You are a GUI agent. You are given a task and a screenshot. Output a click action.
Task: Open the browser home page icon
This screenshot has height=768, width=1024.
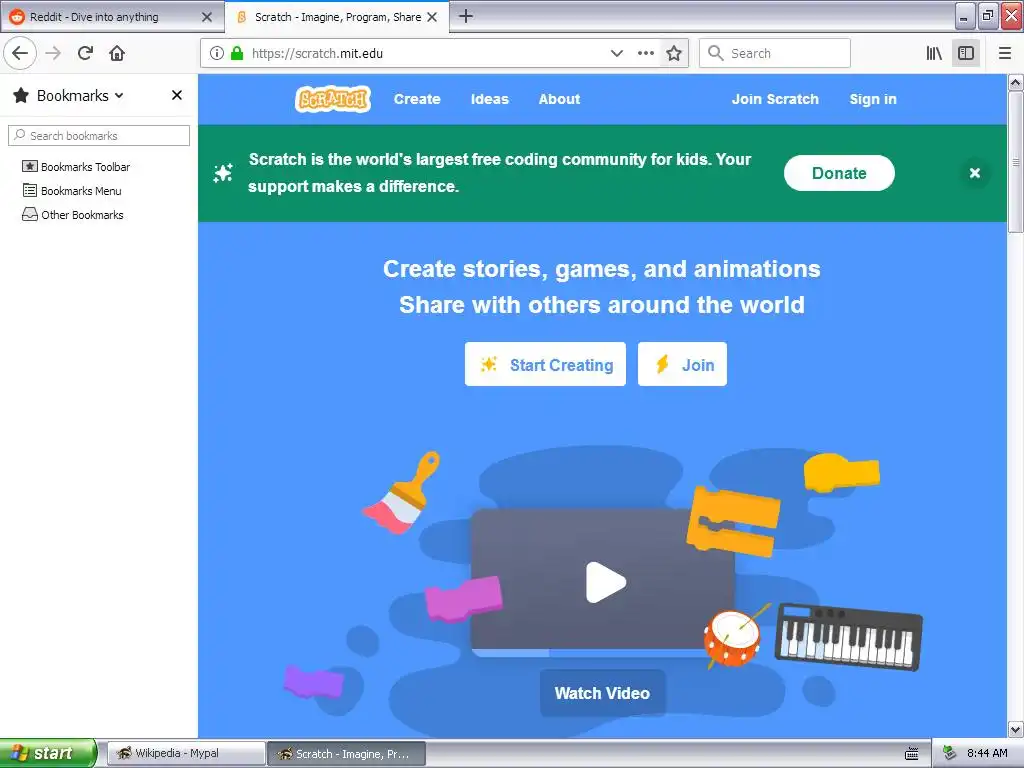coord(117,53)
